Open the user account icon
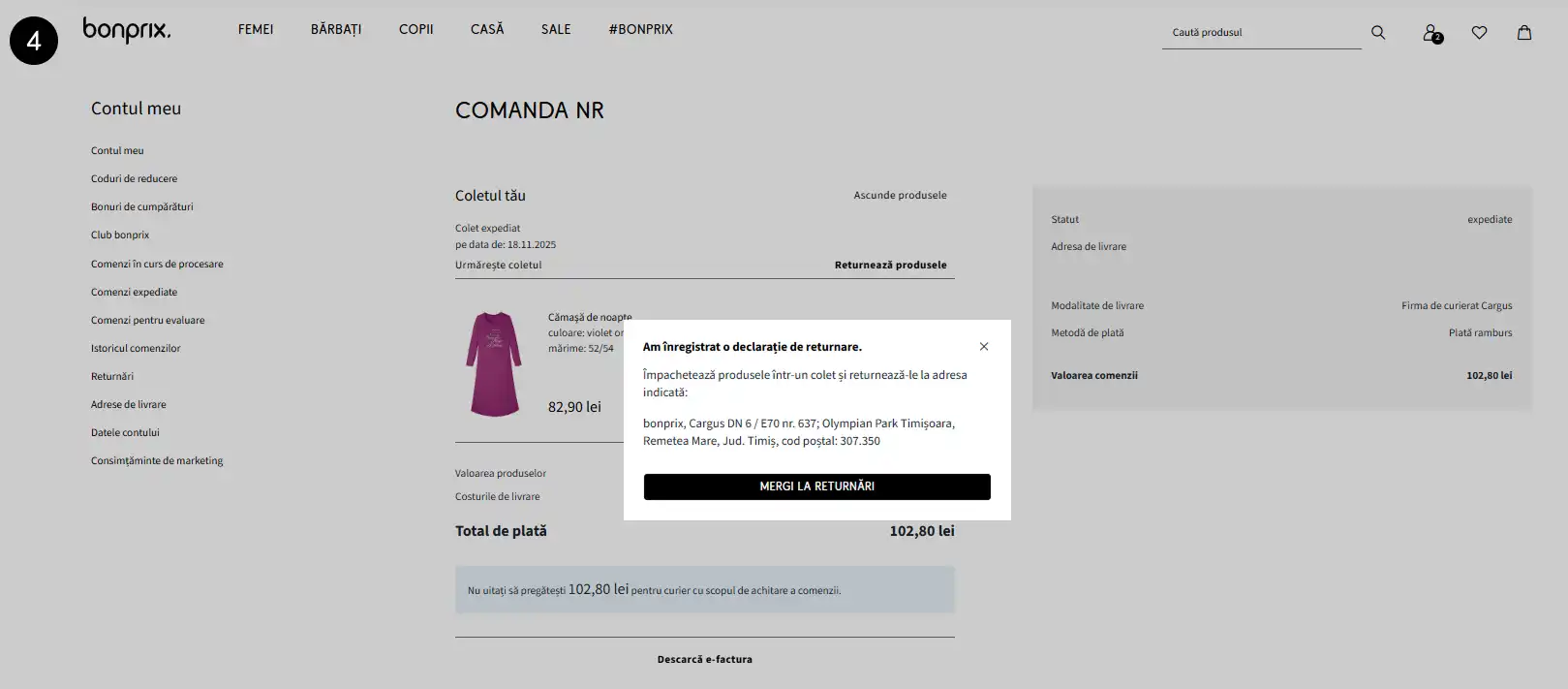This screenshot has width=1568, height=689. pos(1430,33)
